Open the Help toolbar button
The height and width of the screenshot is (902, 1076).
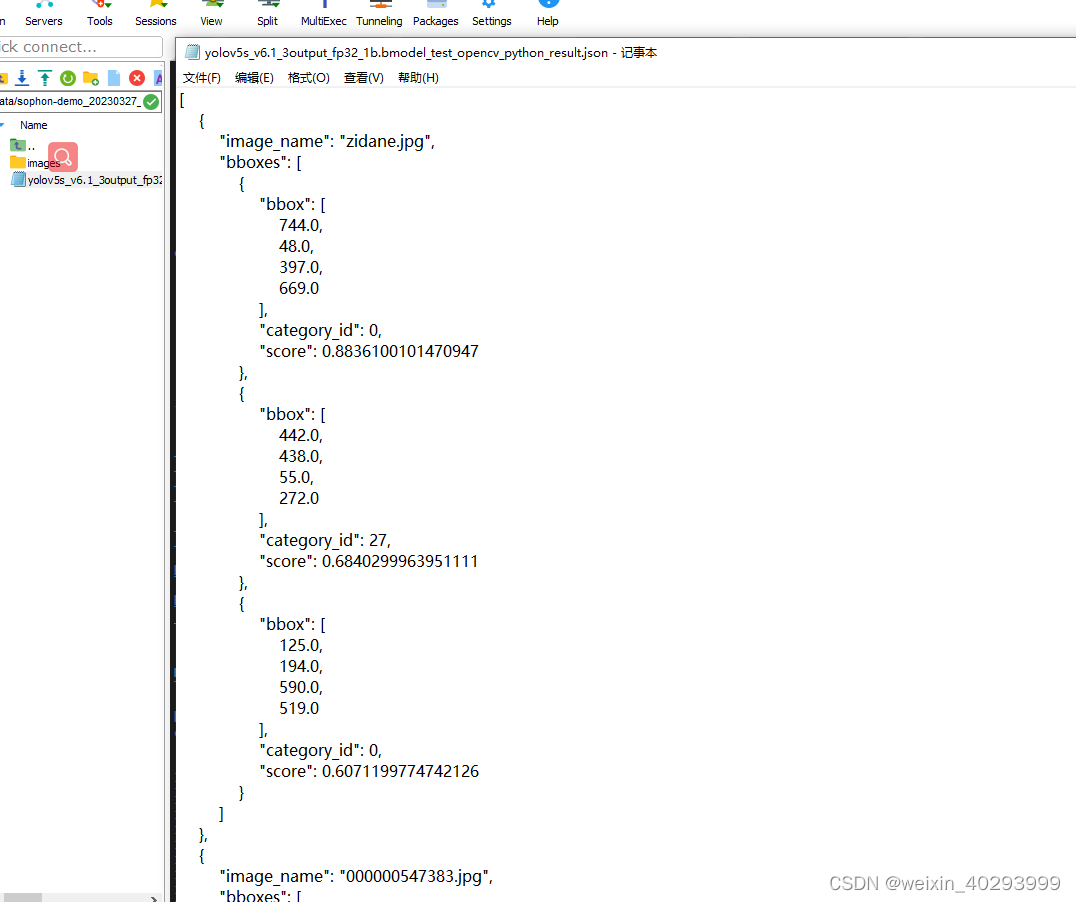coord(548,14)
